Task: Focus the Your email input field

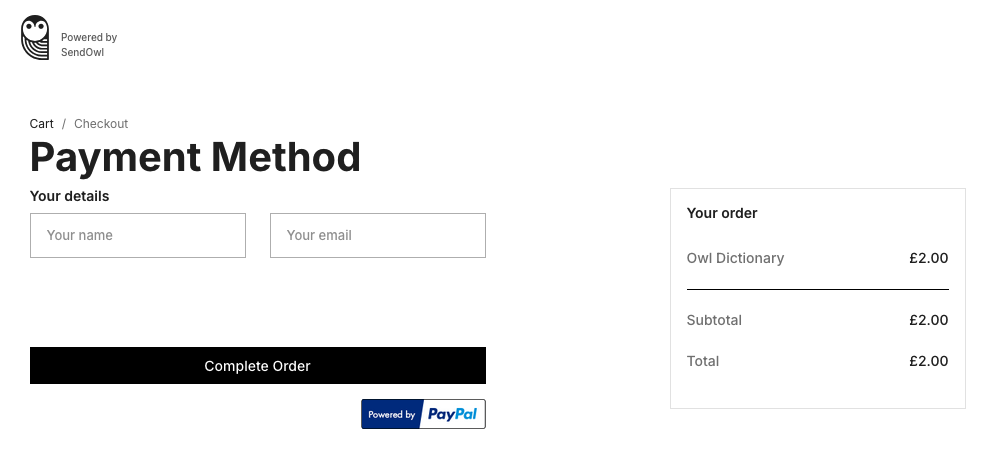Action: (x=378, y=235)
